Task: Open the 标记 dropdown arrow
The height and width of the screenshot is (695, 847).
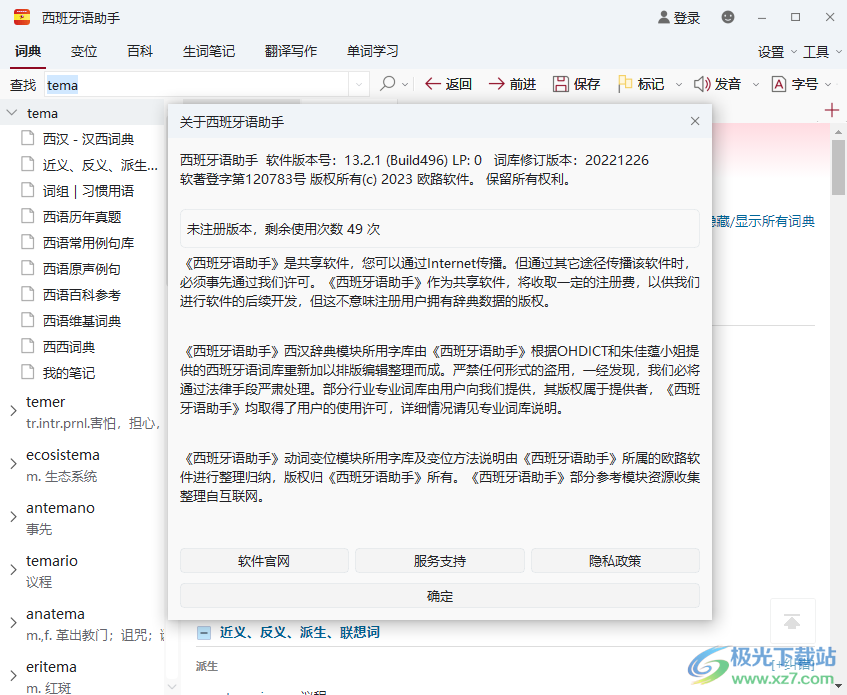Action: click(x=679, y=85)
